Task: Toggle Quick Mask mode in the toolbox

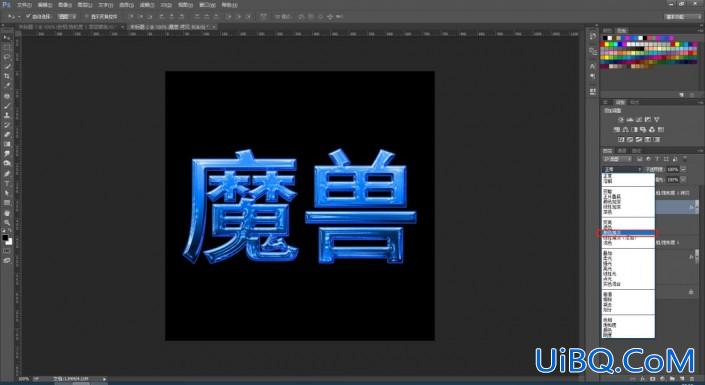Action: (x=7, y=251)
